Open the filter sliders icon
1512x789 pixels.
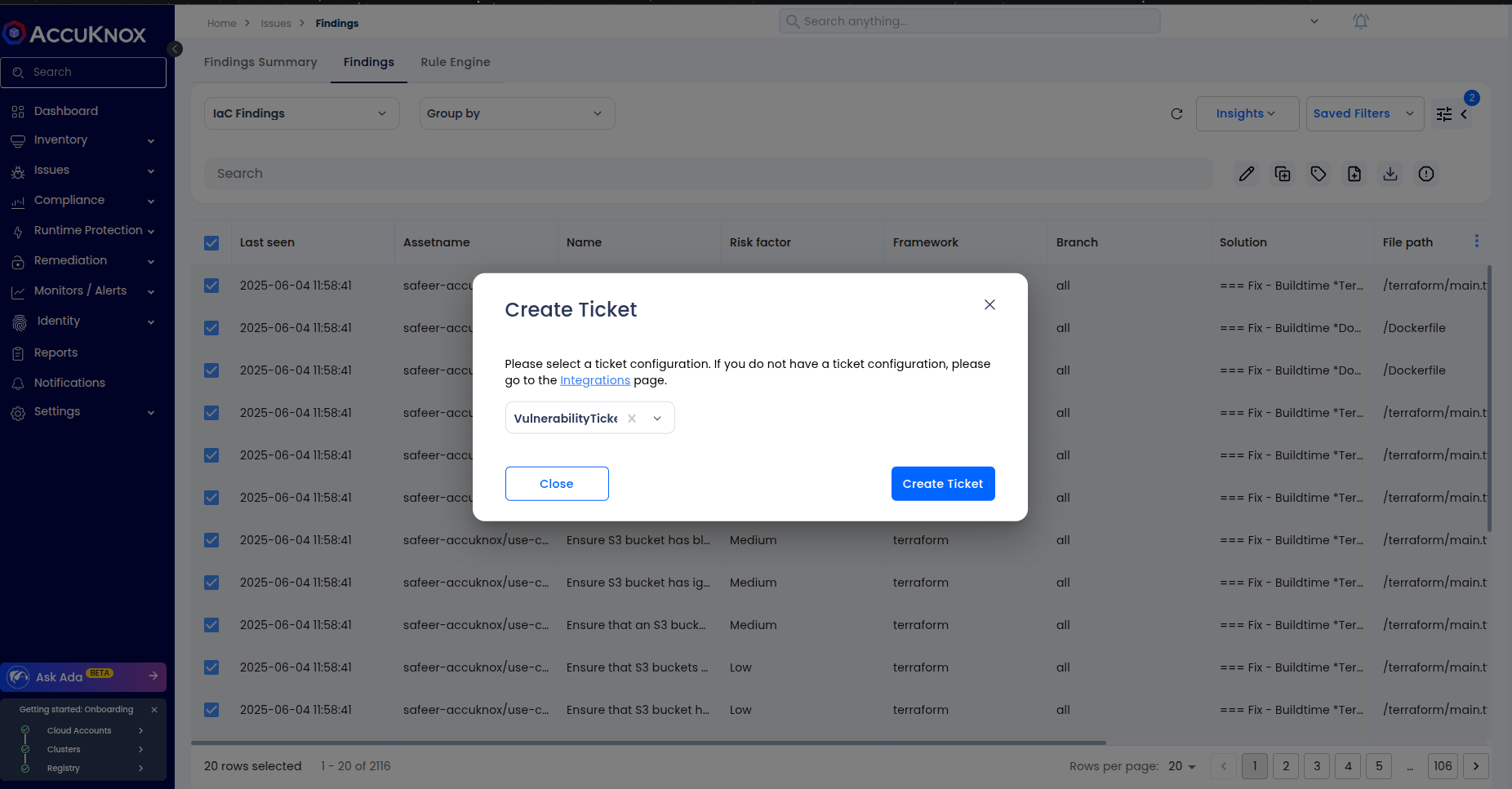[x=1444, y=114]
